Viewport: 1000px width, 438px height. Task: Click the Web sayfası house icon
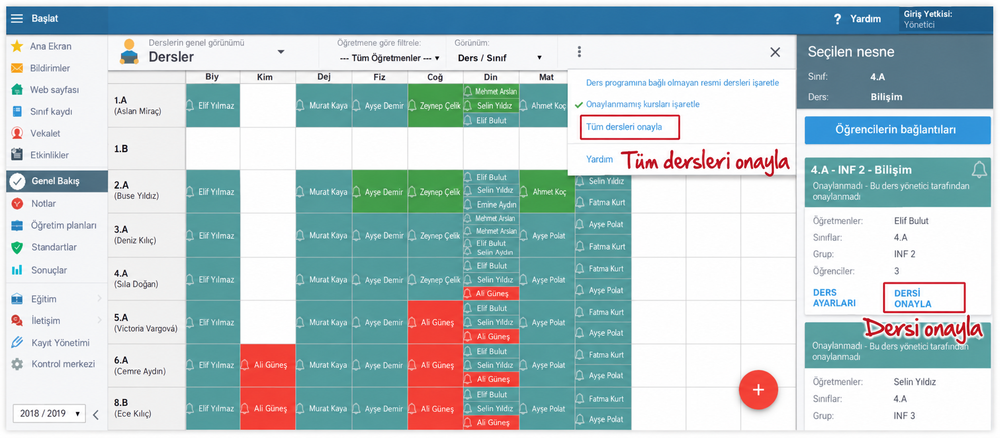pyautogui.click(x=17, y=90)
